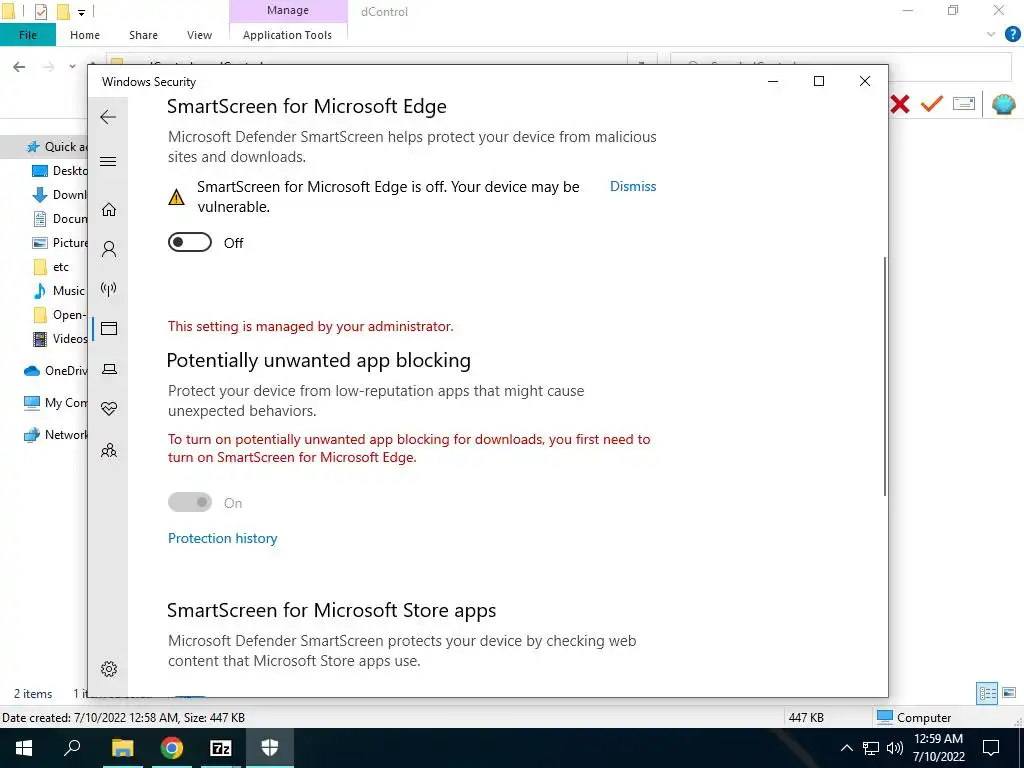
Task: Open volume control in system tray
Action: tap(895, 748)
